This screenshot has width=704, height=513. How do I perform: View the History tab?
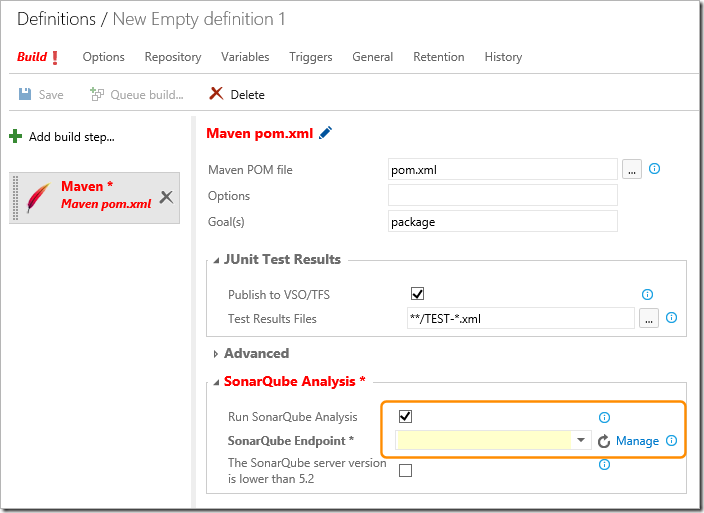tap(503, 57)
